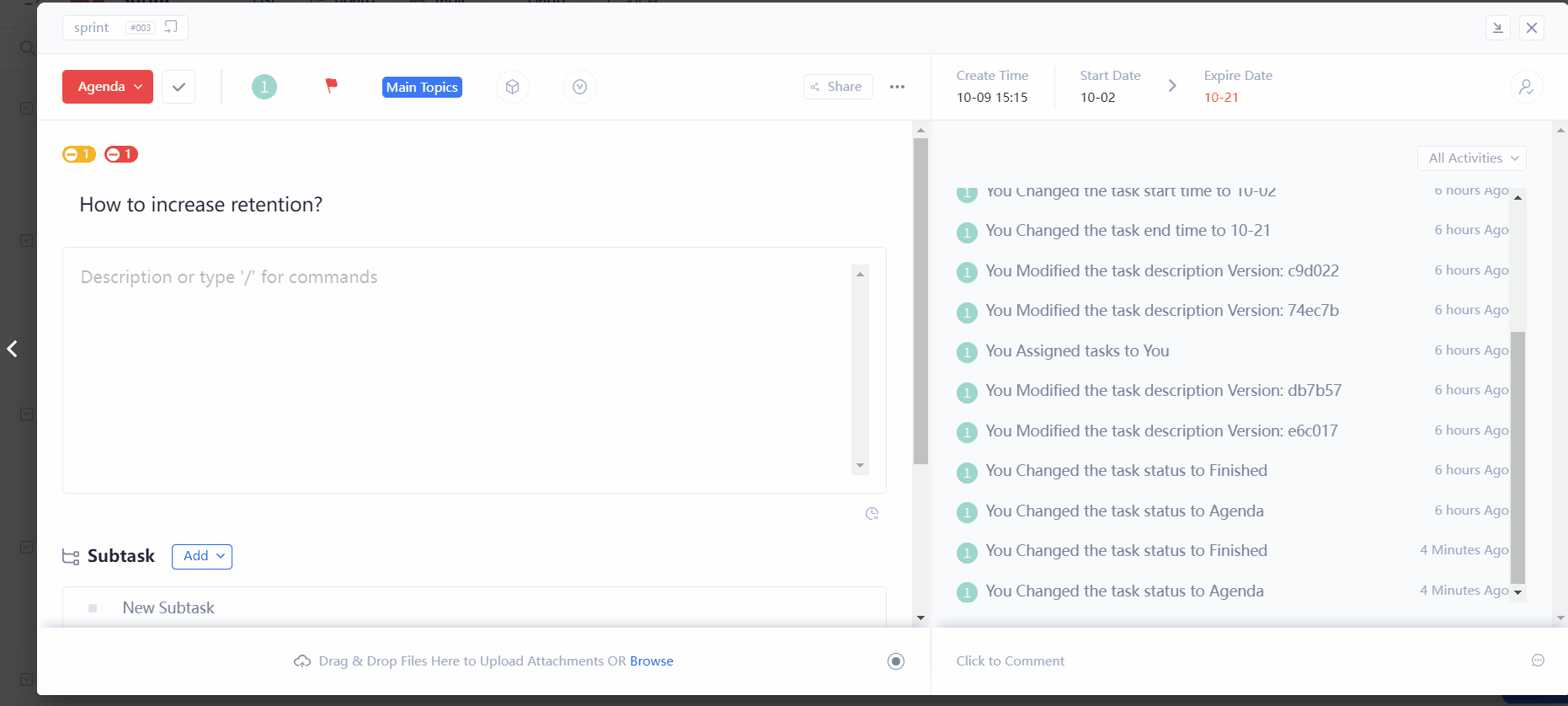1568x706 pixels.
Task: Open the Subtask Add dropdown
Action: pyautogui.click(x=202, y=556)
